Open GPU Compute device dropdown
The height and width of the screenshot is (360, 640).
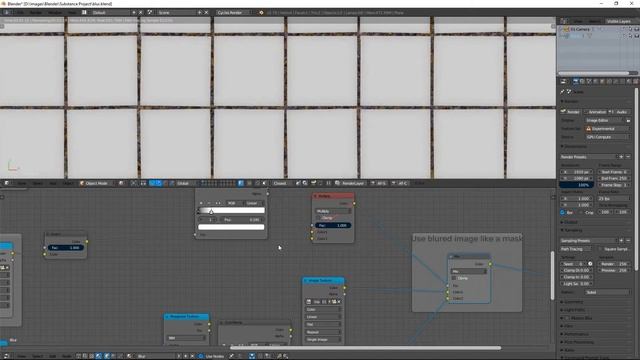(607, 137)
